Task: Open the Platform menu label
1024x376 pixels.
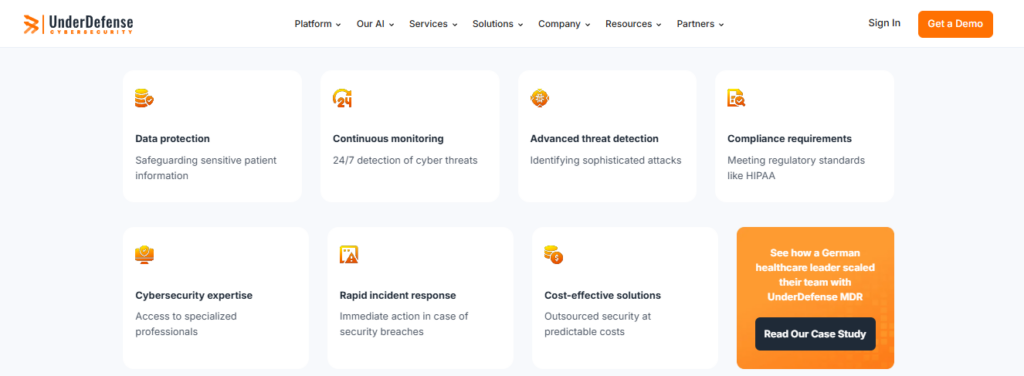Action: coord(313,24)
